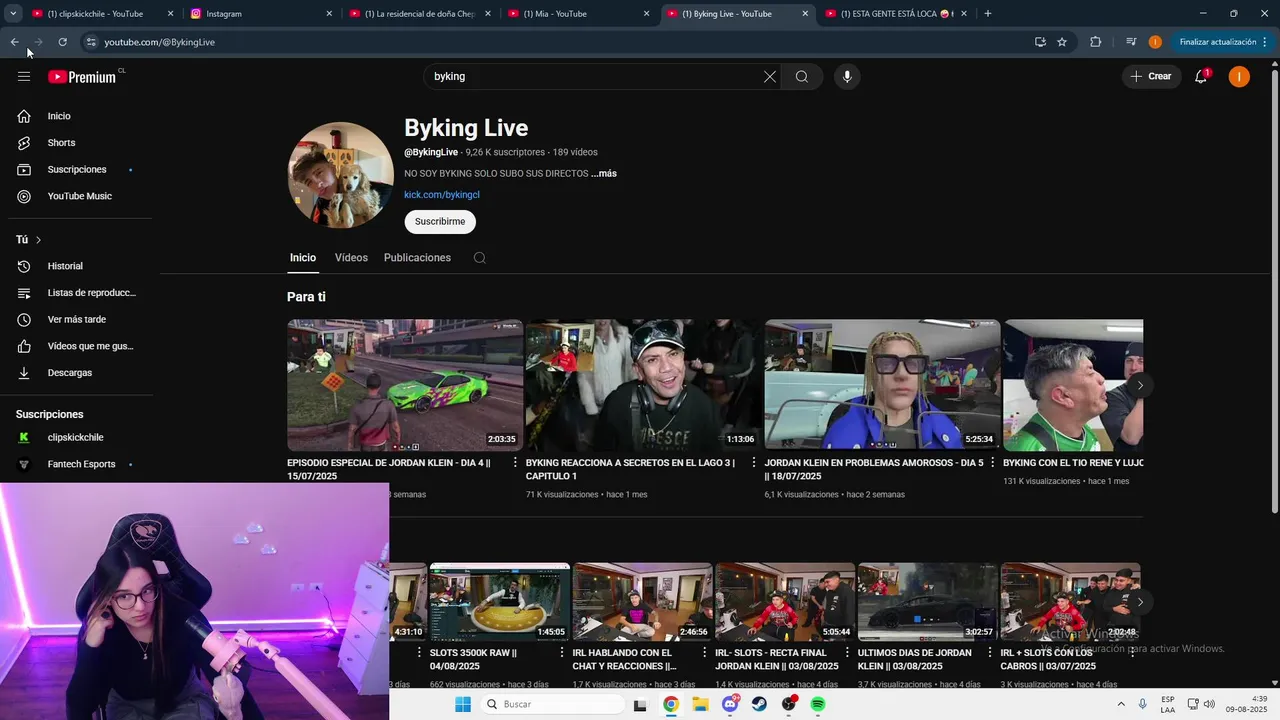Image resolution: width=1280 pixels, height=720 pixels.
Task: Play the SLOTS 3500K RAW thumbnail
Action: [x=500, y=601]
